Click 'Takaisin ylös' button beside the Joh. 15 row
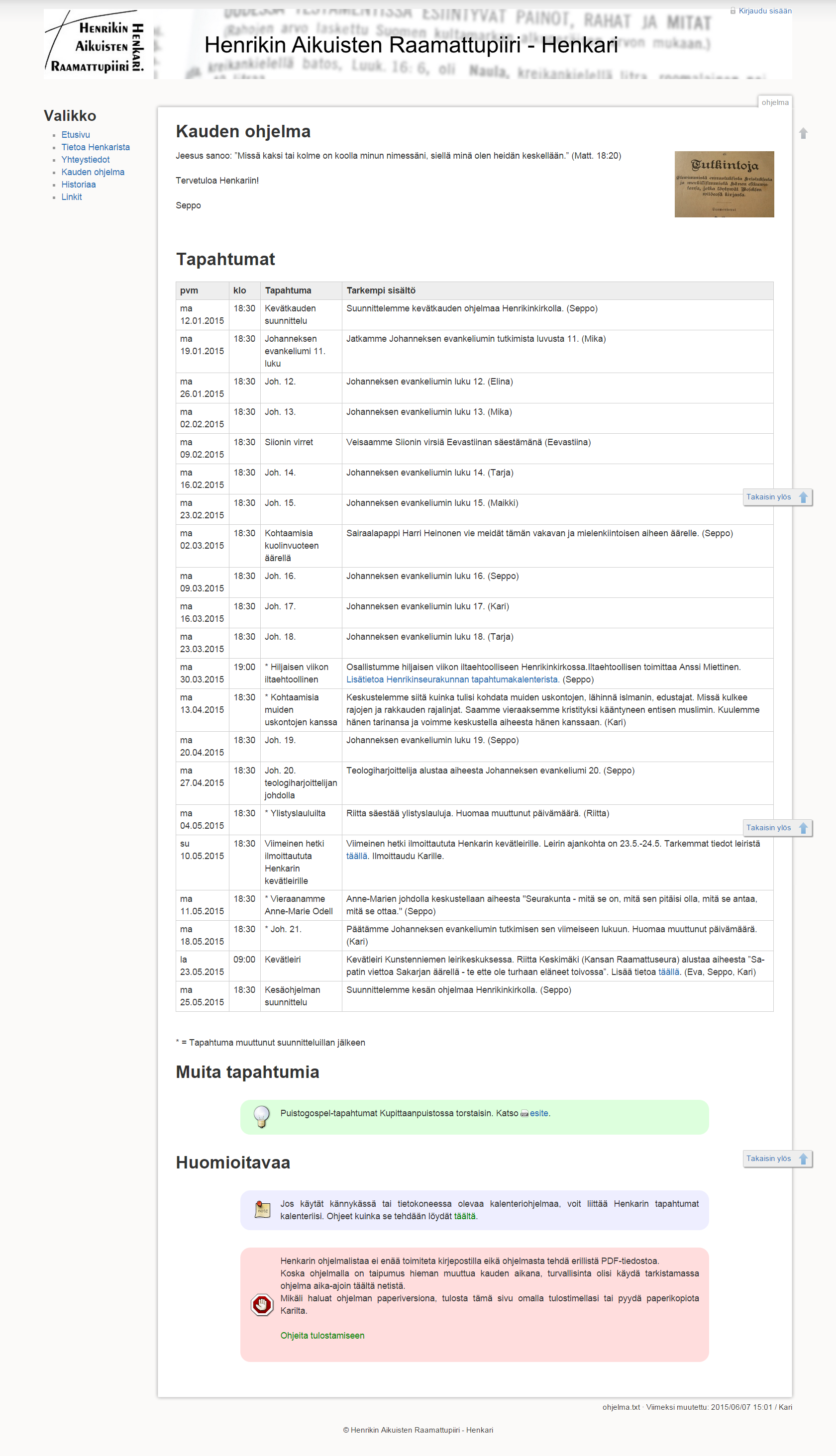 777,497
